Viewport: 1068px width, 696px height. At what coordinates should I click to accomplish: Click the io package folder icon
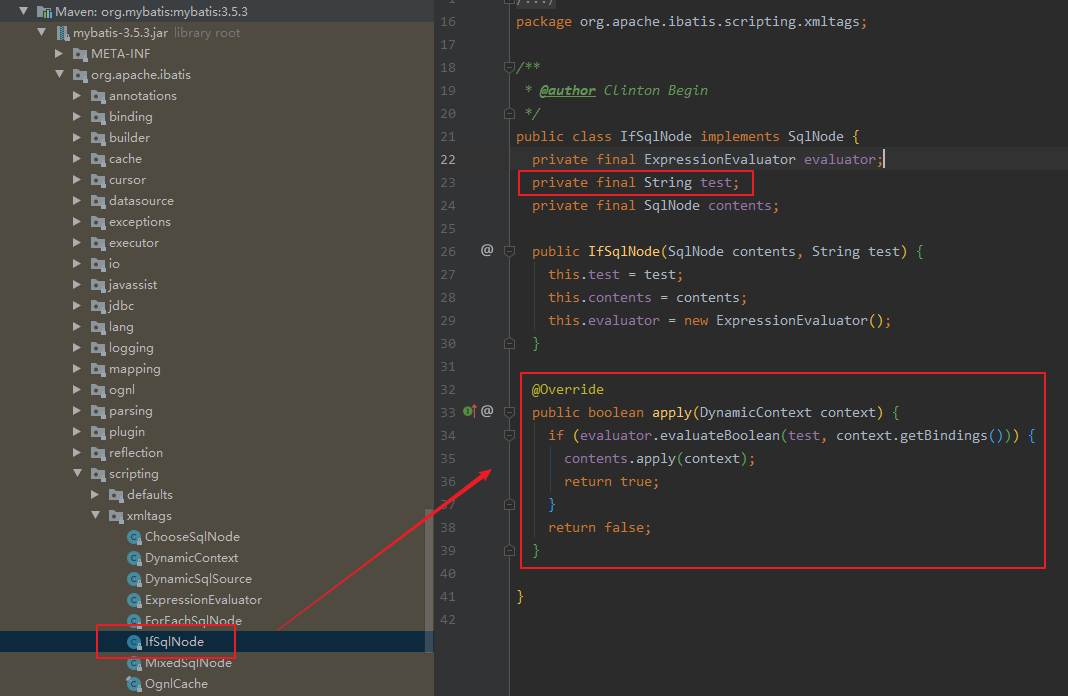pyautogui.click(x=98, y=264)
